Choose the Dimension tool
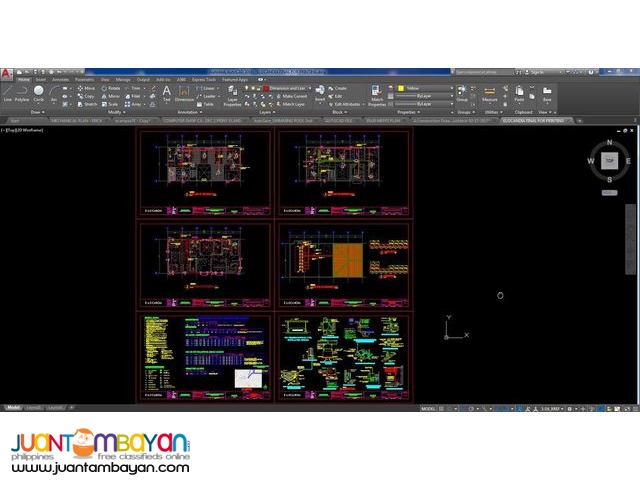Viewport: 640px width, 480px height. pyautogui.click(x=184, y=94)
